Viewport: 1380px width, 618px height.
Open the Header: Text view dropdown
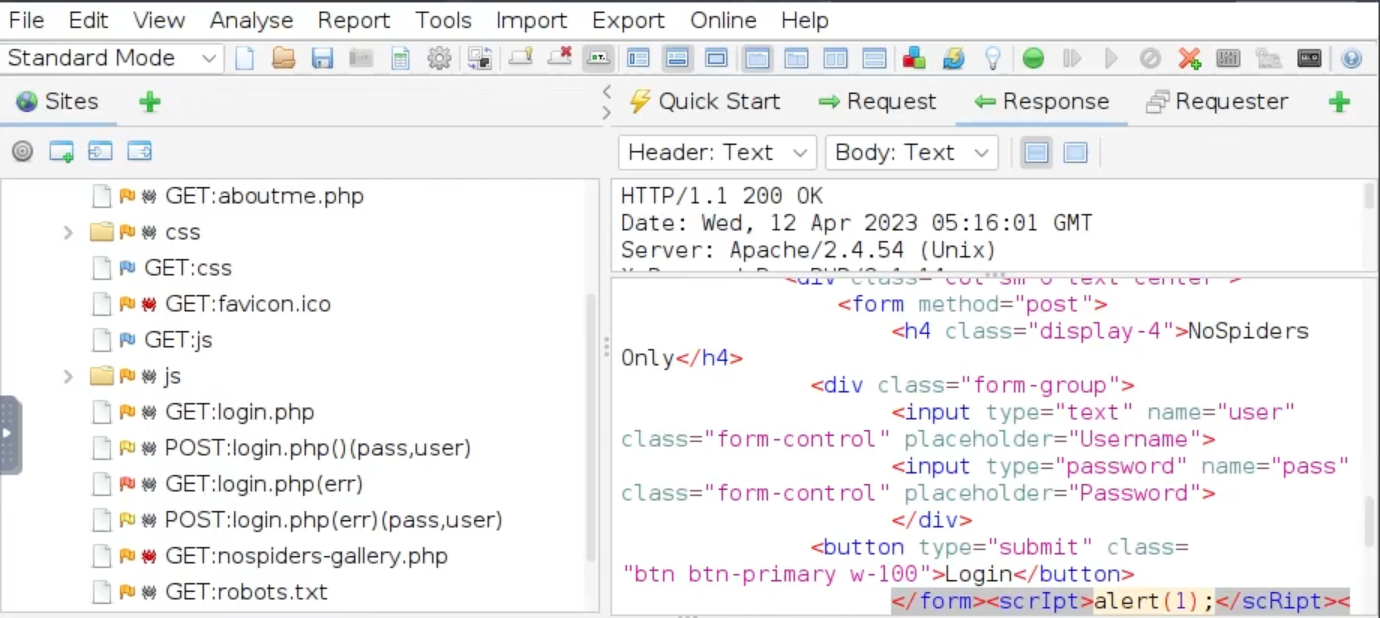click(717, 152)
